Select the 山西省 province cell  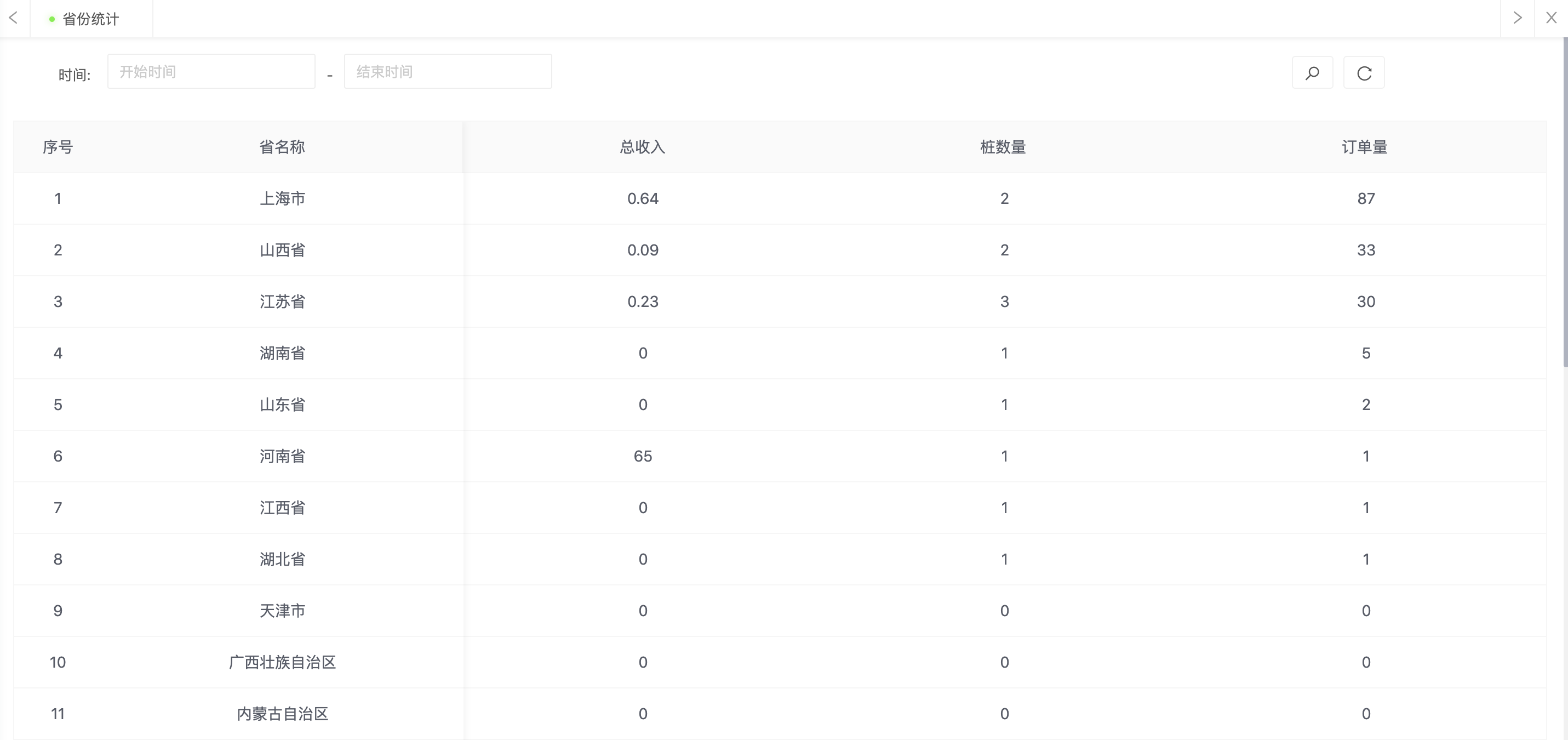tap(282, 251)
